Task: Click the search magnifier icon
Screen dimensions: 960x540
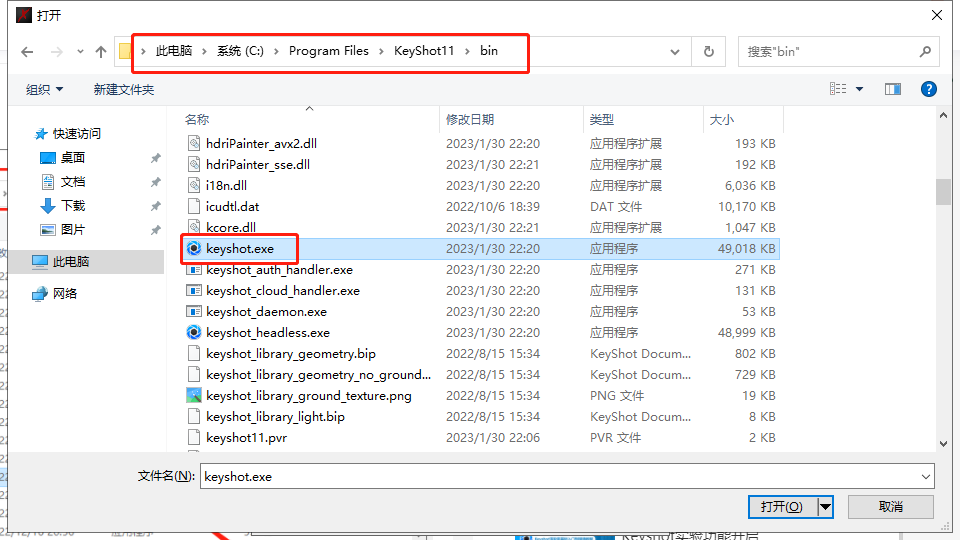Action: pyautogui.click(x=925, y=52)
